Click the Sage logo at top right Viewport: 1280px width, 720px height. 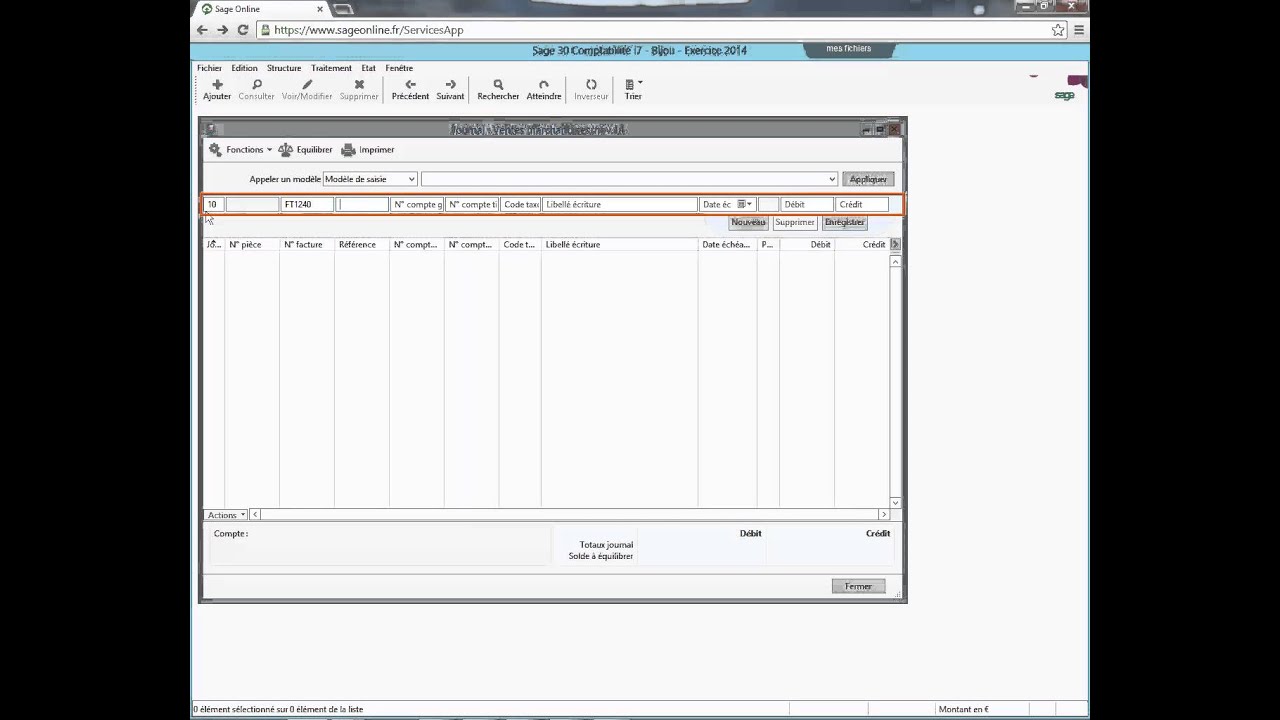point(1064,95)
